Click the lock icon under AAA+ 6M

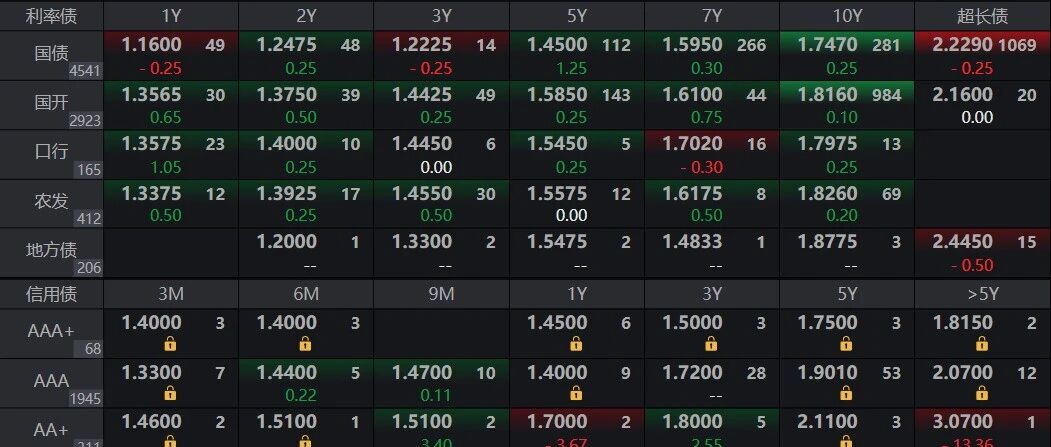click(x=306, y=344)
